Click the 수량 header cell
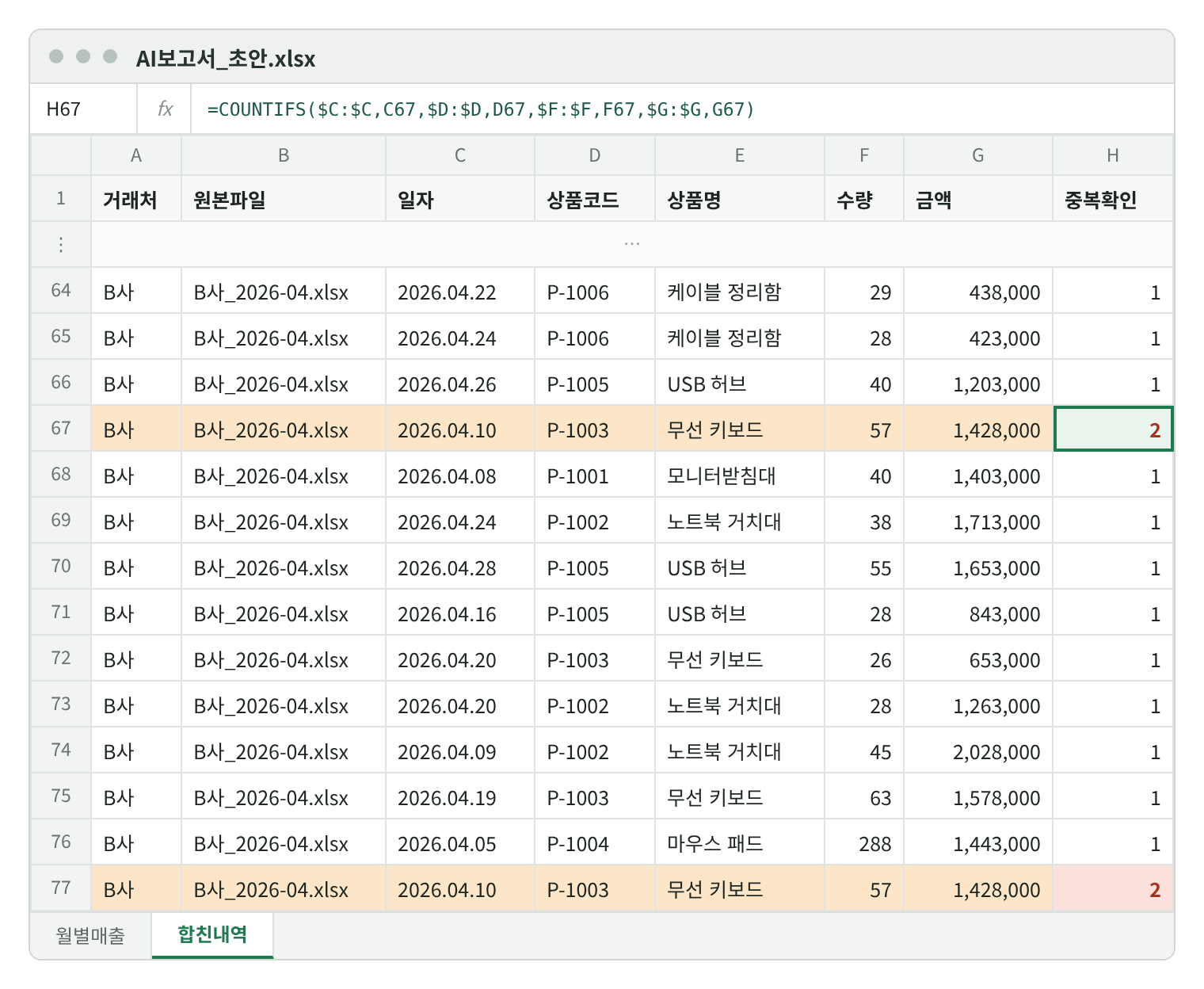1204x989 pixels. (864, 198)
